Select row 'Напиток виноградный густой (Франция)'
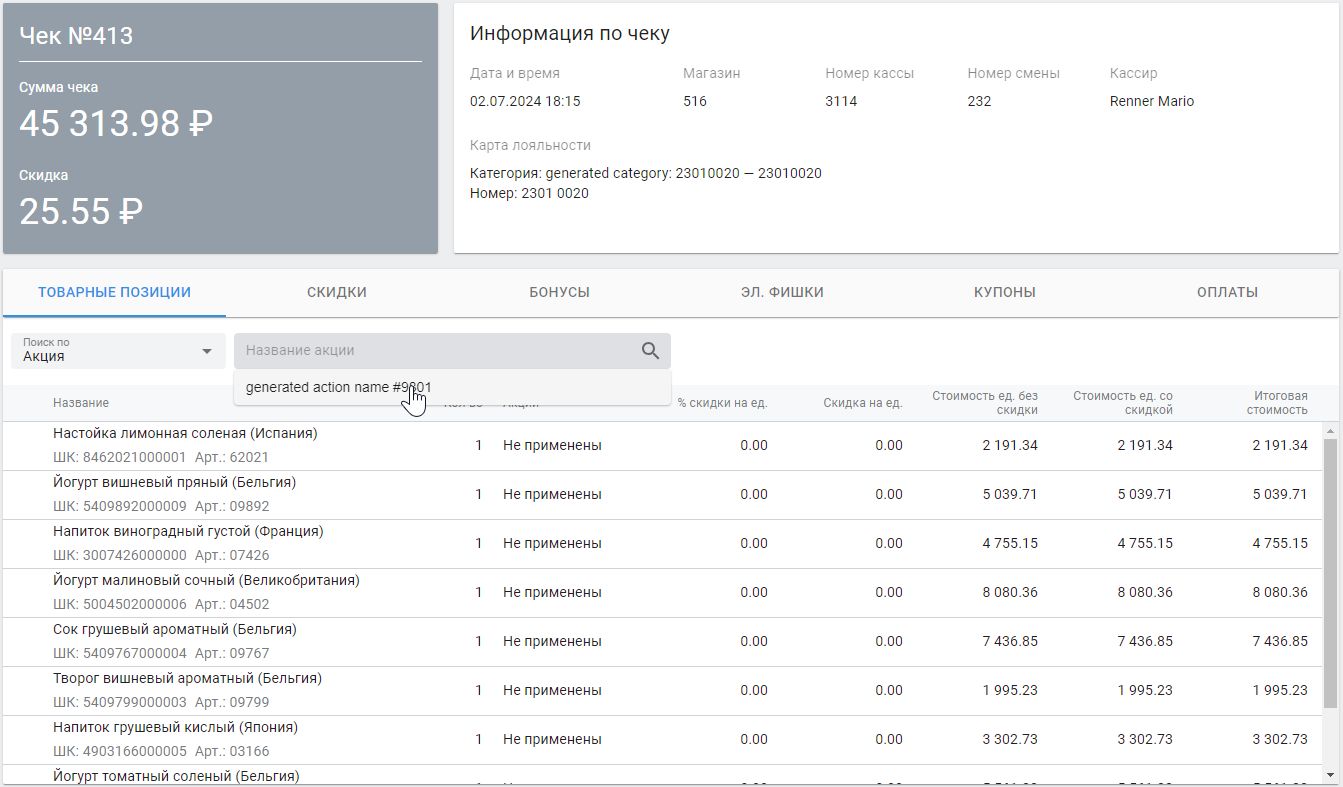 (x=662, y=544)
